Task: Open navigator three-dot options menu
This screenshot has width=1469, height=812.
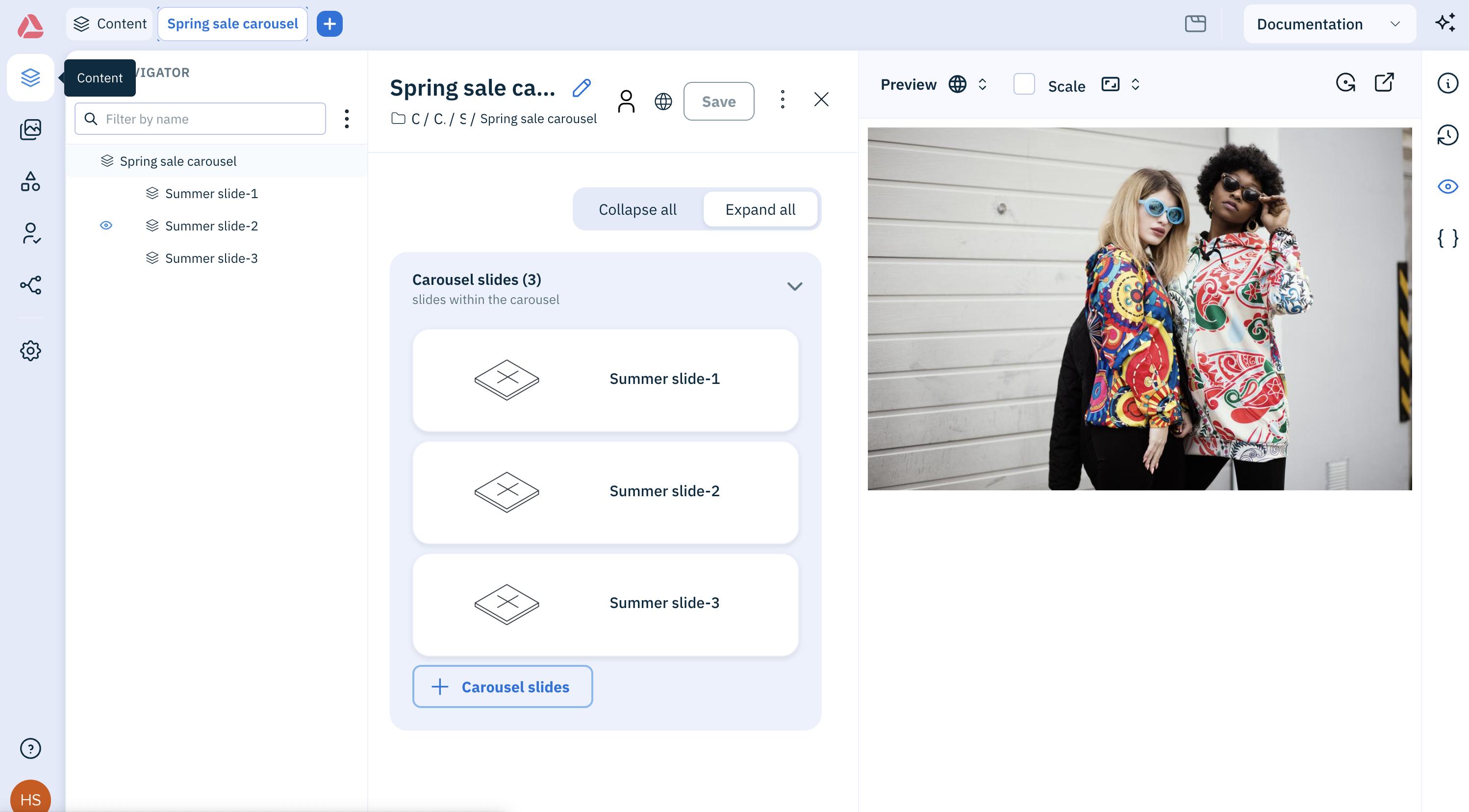Action: coord(347,119)
